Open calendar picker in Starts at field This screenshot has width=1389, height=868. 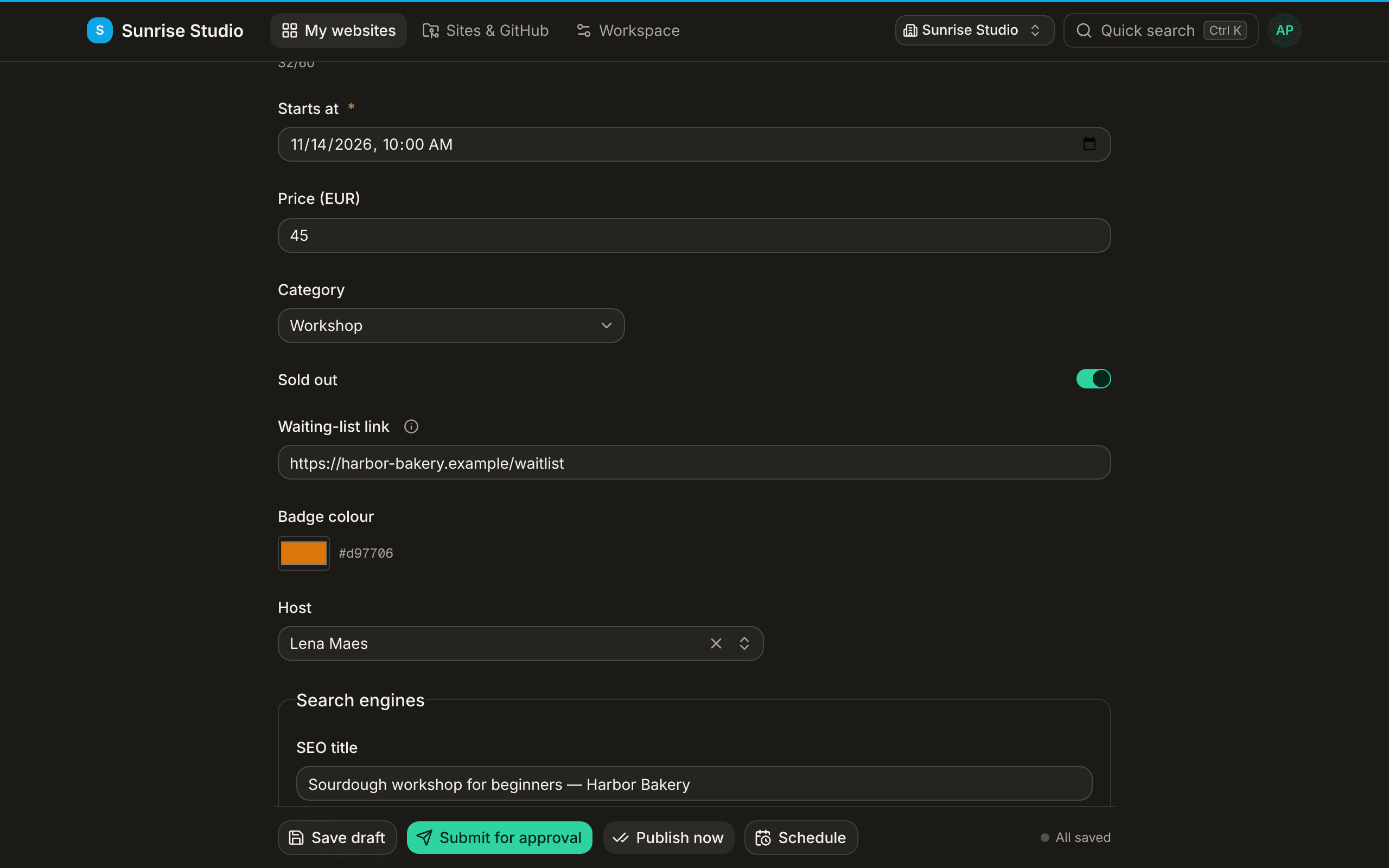(x=1089, y=144)
